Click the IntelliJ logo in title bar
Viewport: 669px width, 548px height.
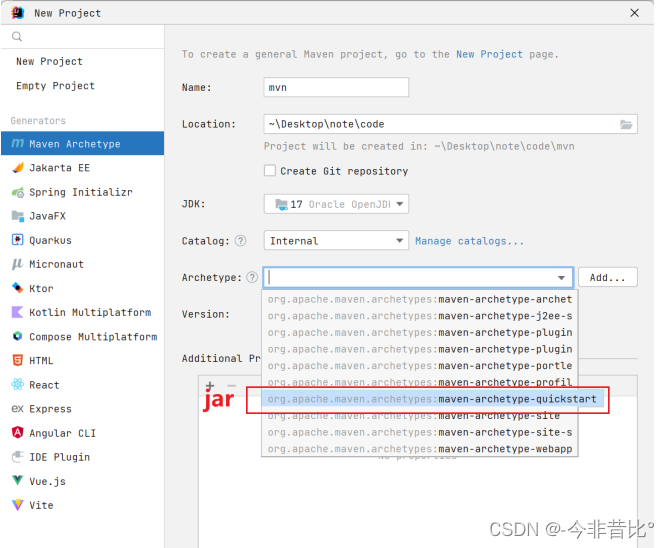coord(17,13)
